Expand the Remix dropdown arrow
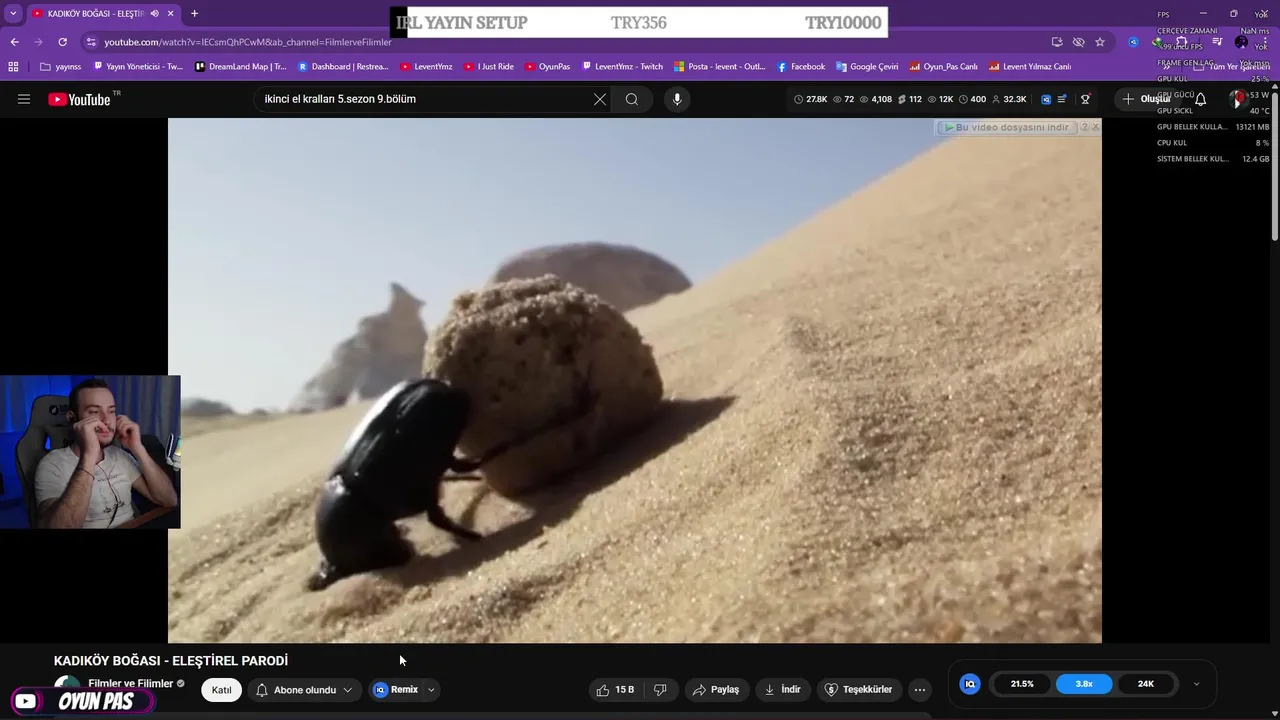This screenshot has width=1280, height=720. 431,690
